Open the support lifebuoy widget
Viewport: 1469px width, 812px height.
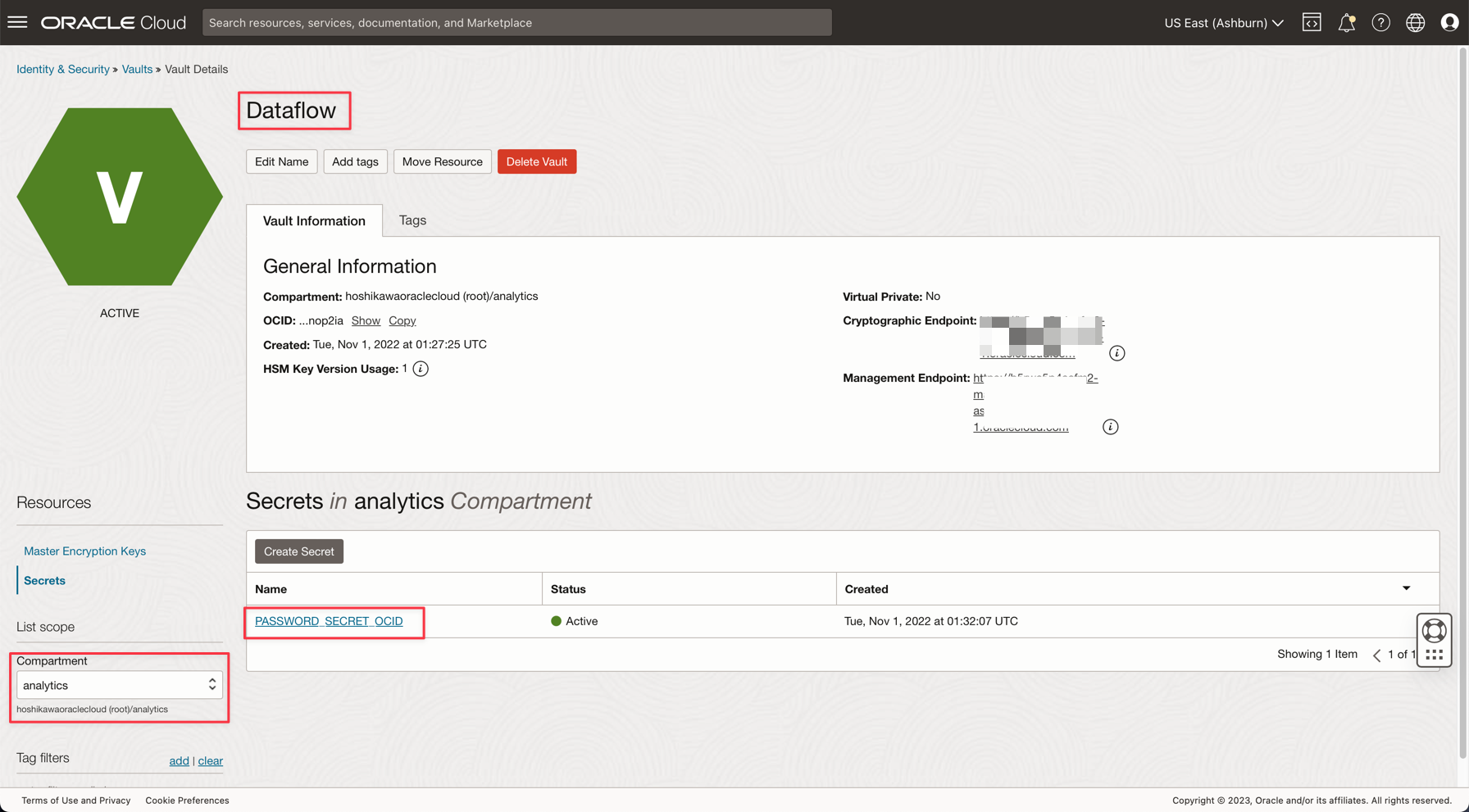(1434, 631)
